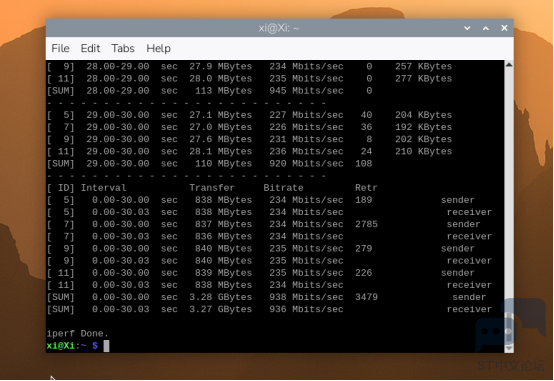This screenshot has width=554, height=381.
Task: Click the '227 Mbits/sec' bitrate value
Action: pyautogui.click(x=306, y=115)
